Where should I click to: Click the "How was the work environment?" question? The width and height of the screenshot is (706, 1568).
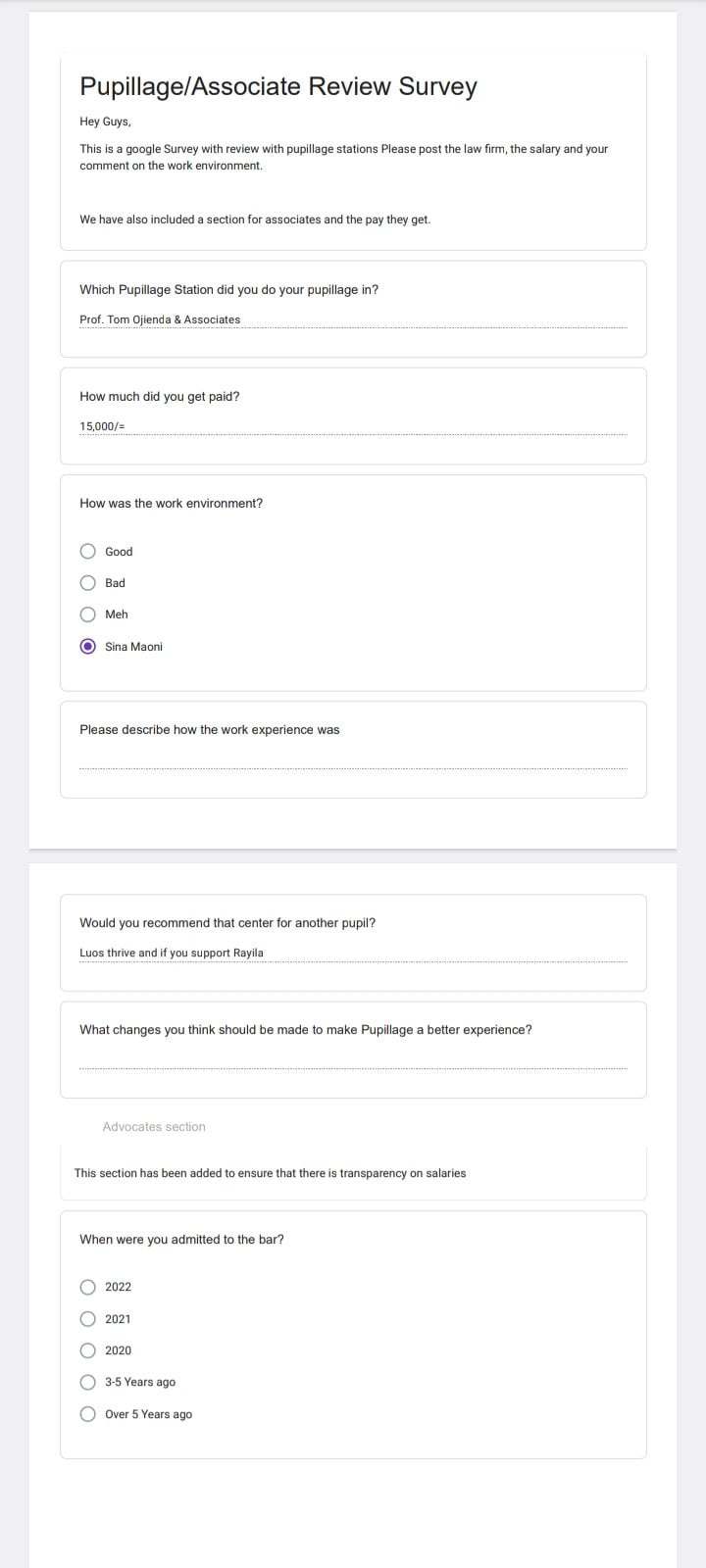coord(171,504)
